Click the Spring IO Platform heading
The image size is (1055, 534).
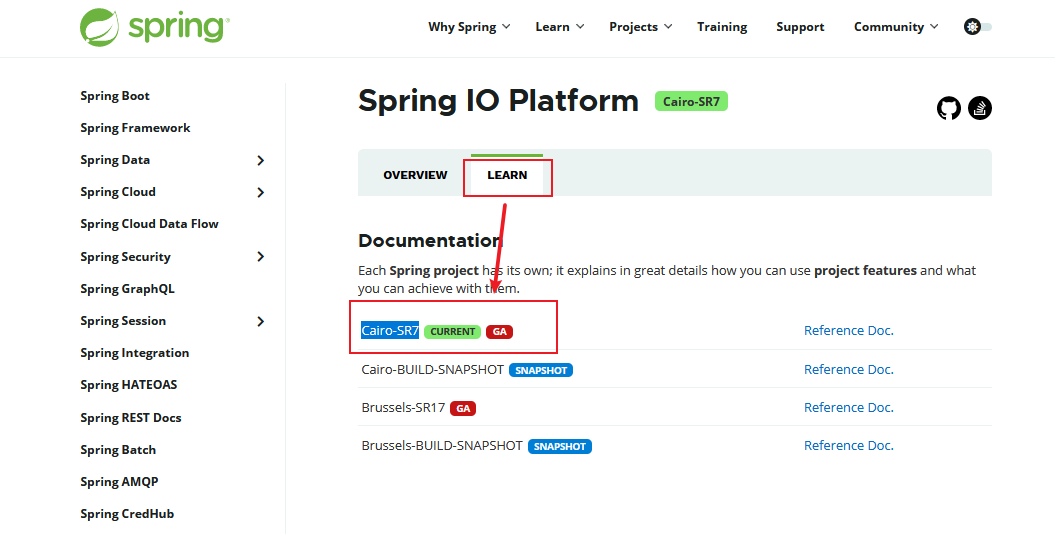pos(499,101)
